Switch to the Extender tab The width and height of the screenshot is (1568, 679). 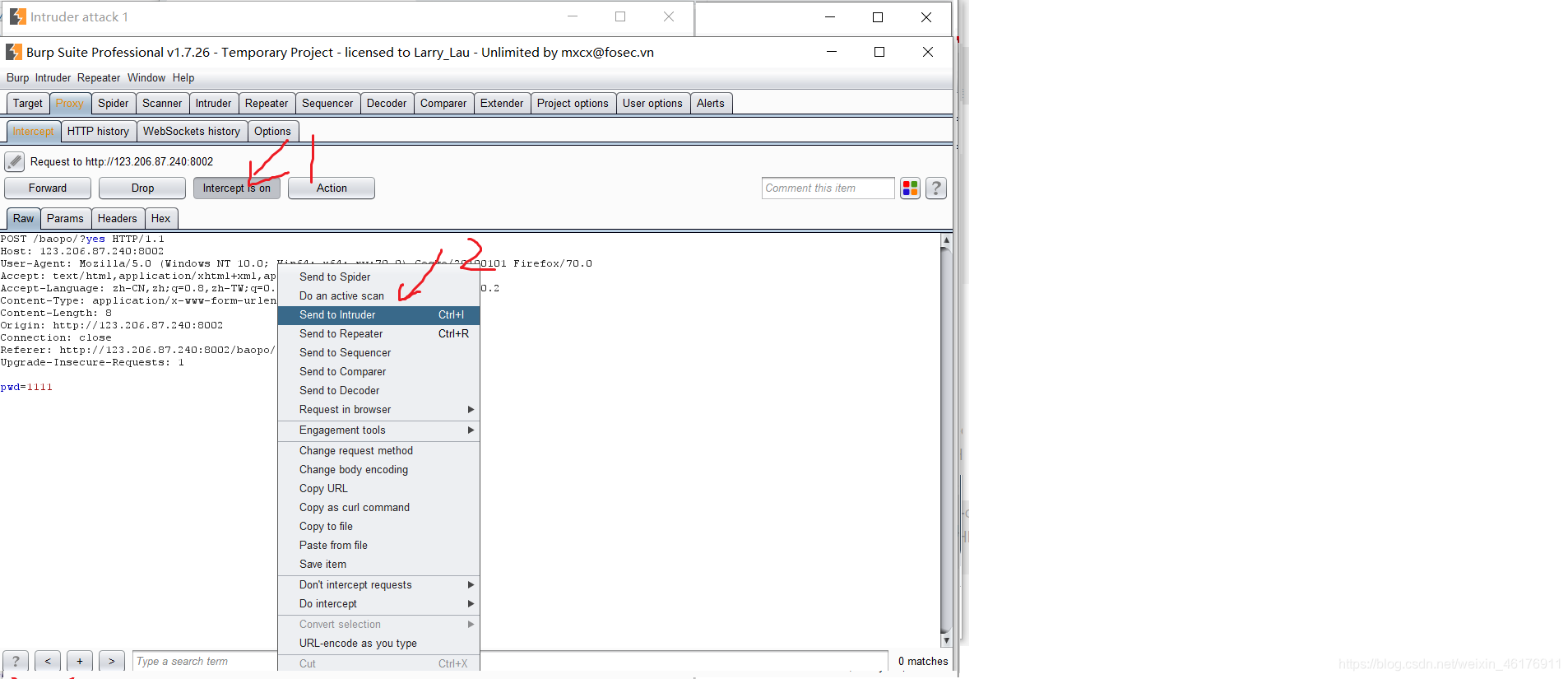[x=502, y=103]
